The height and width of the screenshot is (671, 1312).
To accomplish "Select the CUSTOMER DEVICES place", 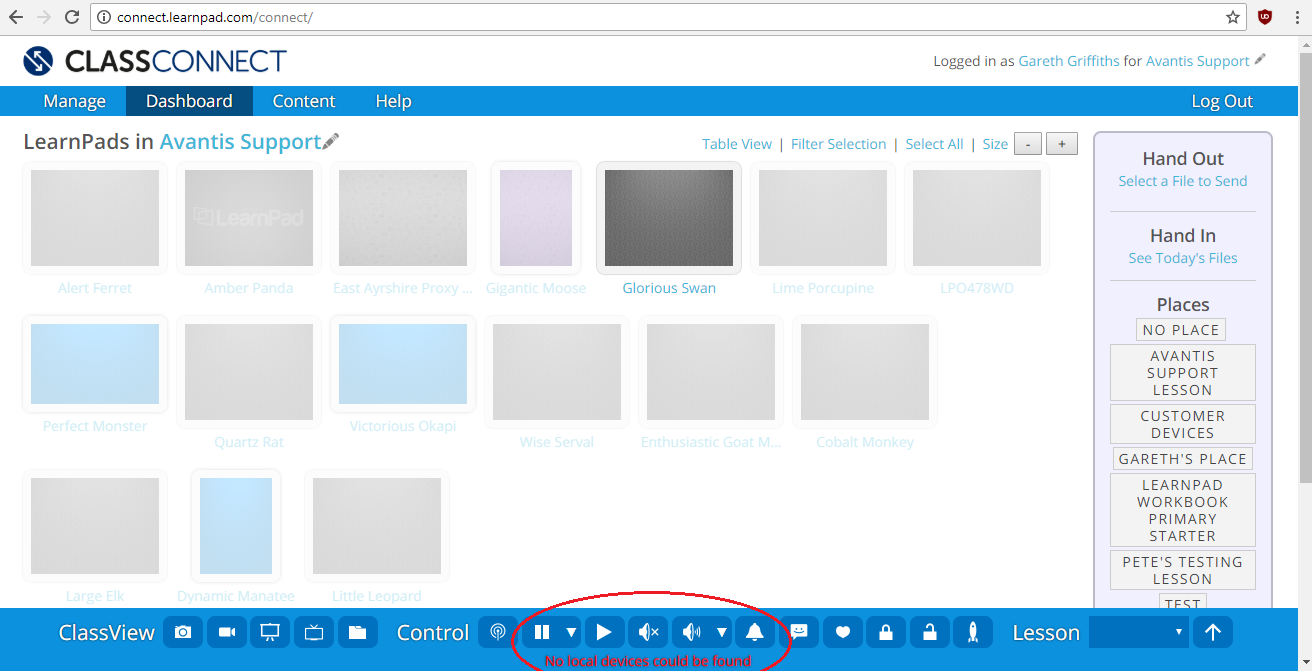I will pyautogui.click(x=1183, y=424).
